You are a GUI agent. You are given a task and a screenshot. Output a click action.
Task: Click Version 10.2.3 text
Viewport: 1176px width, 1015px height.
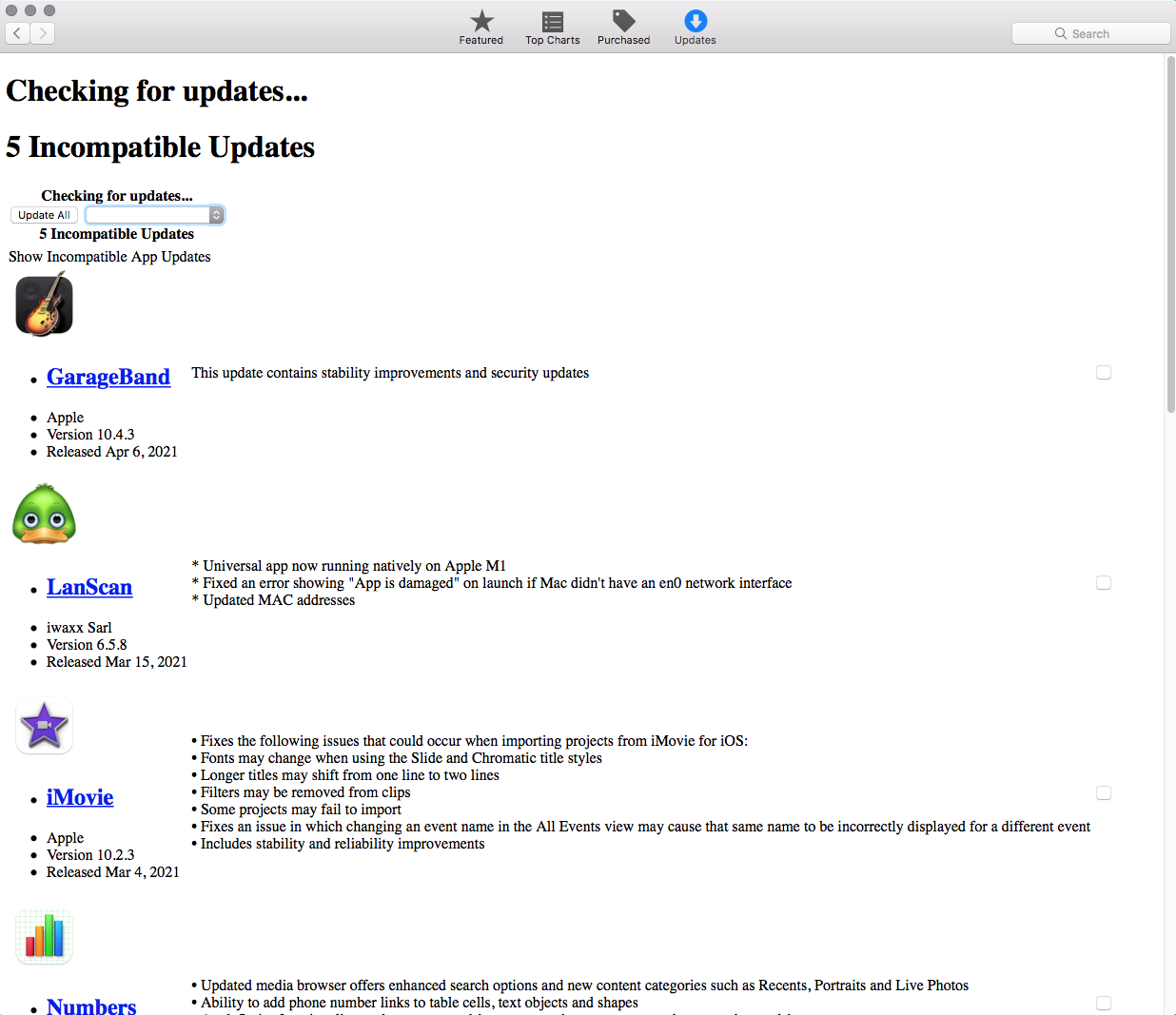[x=90, y=855]
